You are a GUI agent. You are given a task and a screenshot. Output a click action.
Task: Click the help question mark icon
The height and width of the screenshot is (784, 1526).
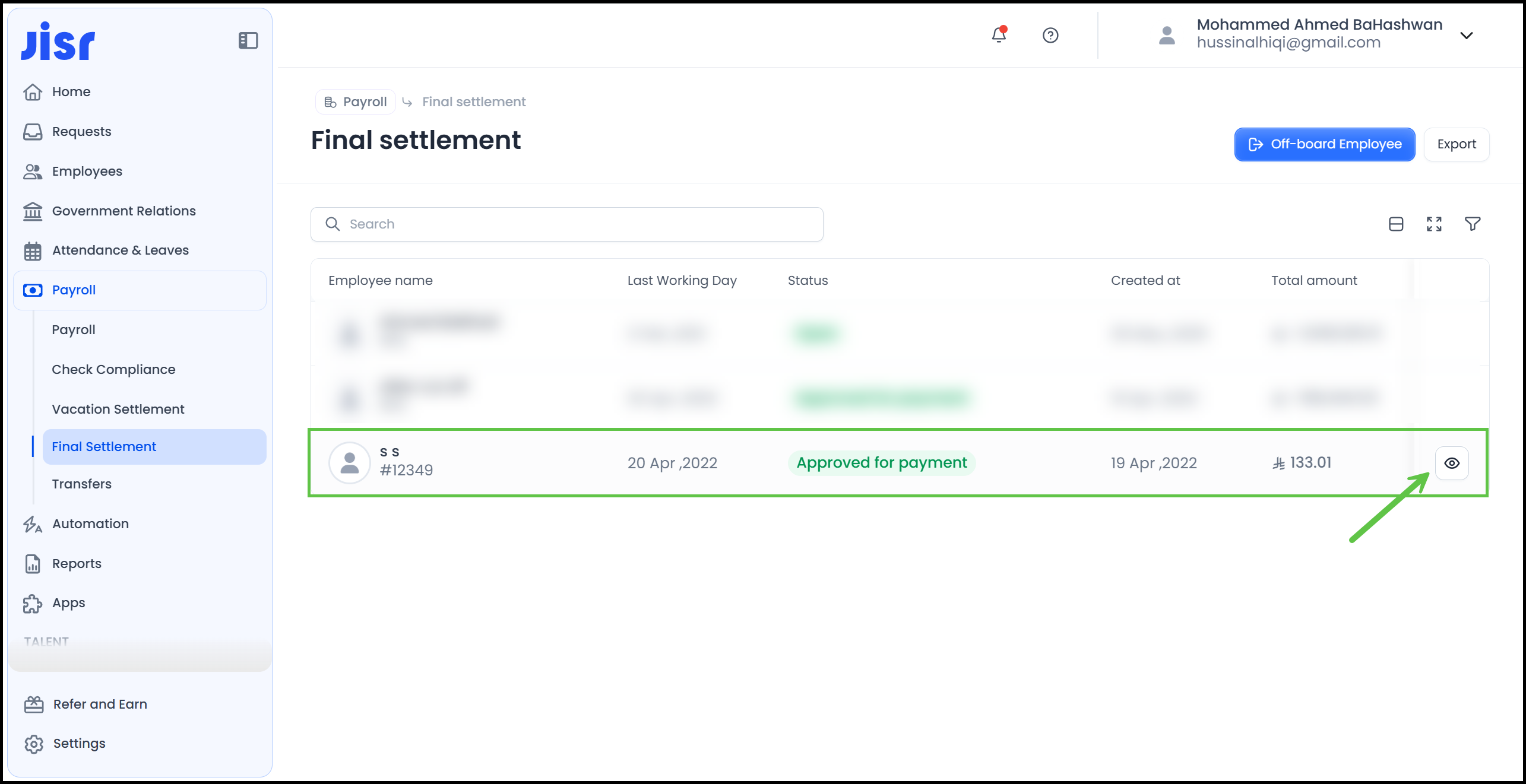point(1050,35)
